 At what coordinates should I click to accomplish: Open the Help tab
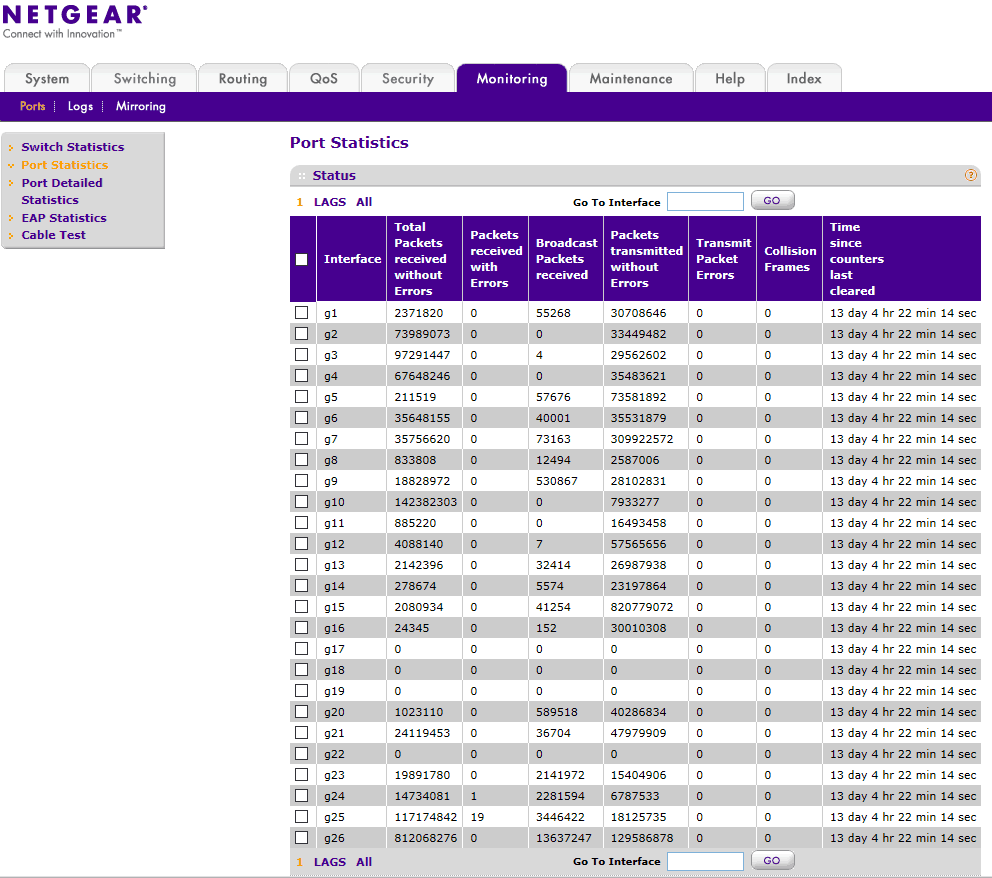point(730,78)
